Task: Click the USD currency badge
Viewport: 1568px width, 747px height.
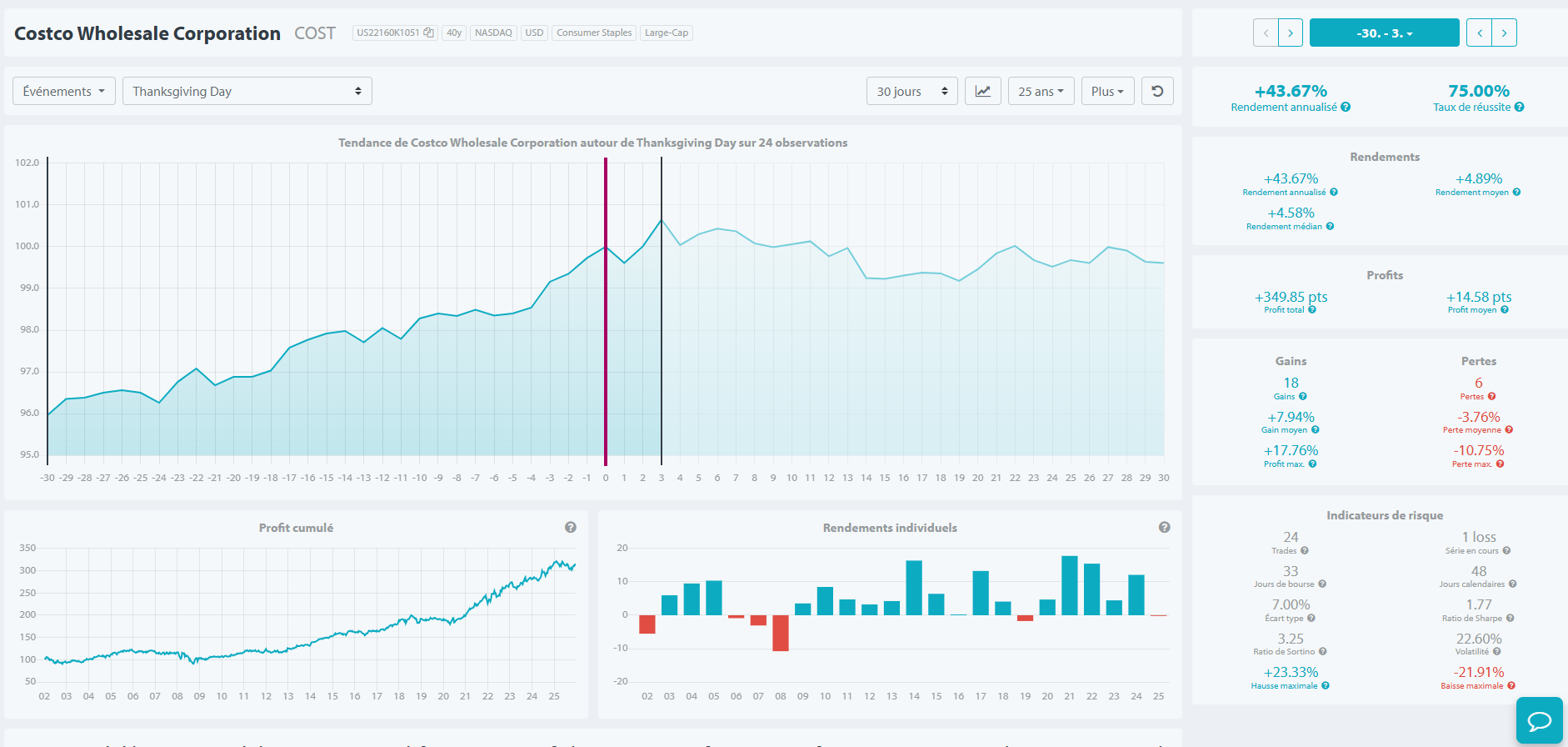Action: click(x=534, y=33)
